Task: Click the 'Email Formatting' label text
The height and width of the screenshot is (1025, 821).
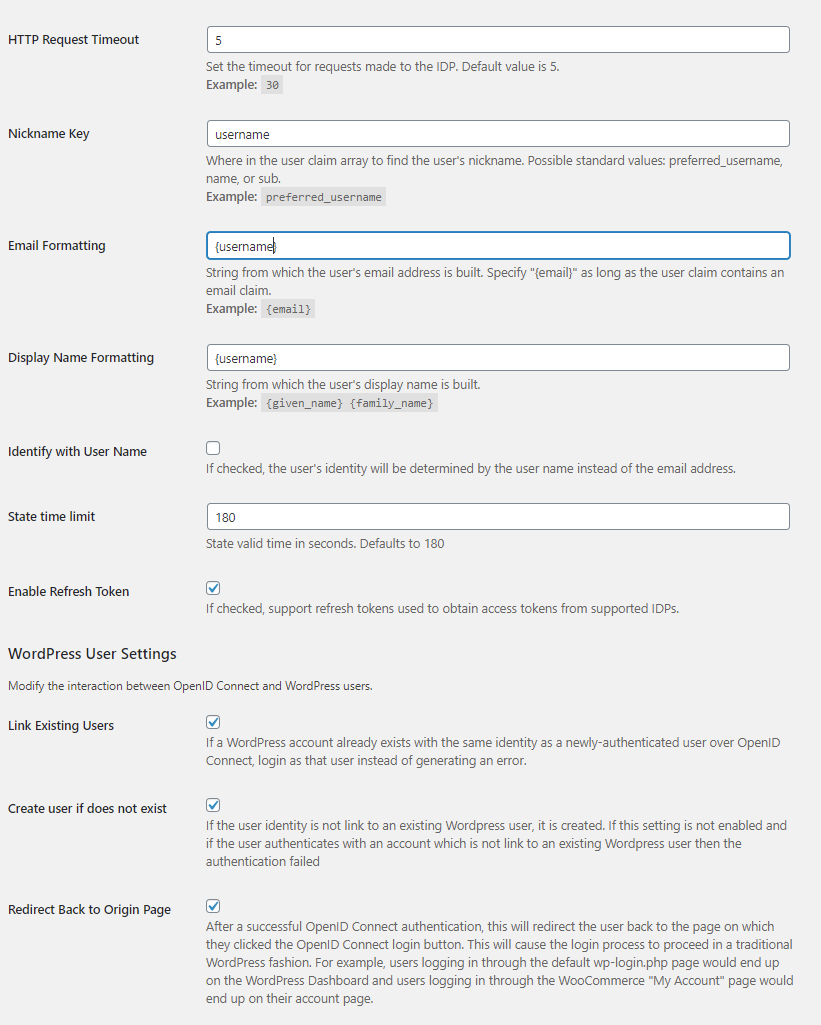Action: 57,246
